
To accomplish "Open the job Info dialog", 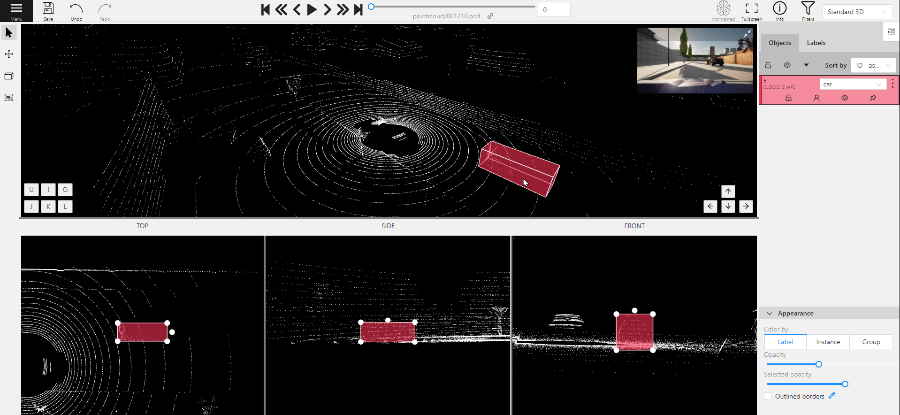I will [779, 10].
